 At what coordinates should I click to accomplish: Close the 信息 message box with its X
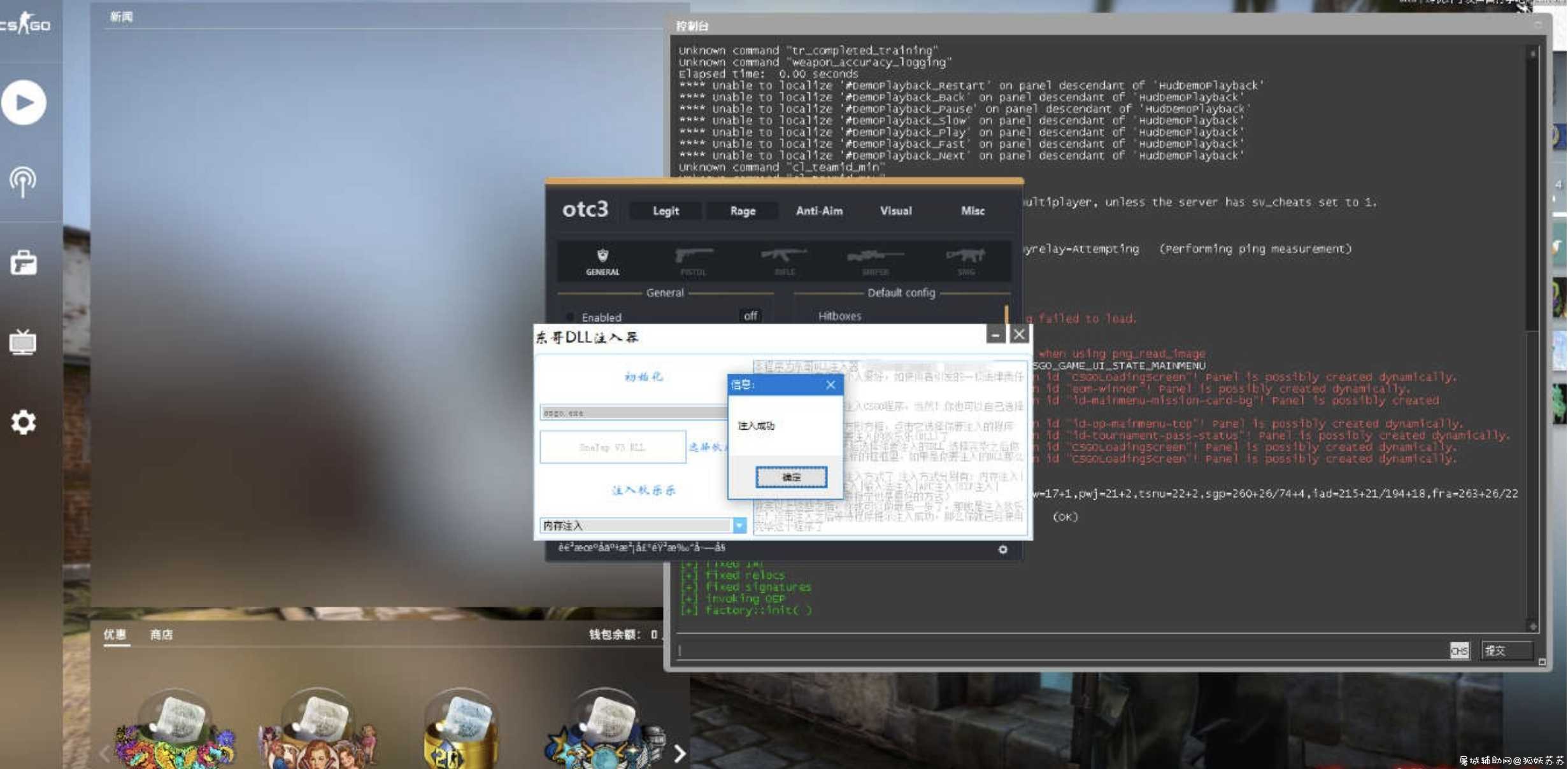click(x=830, y=384)
